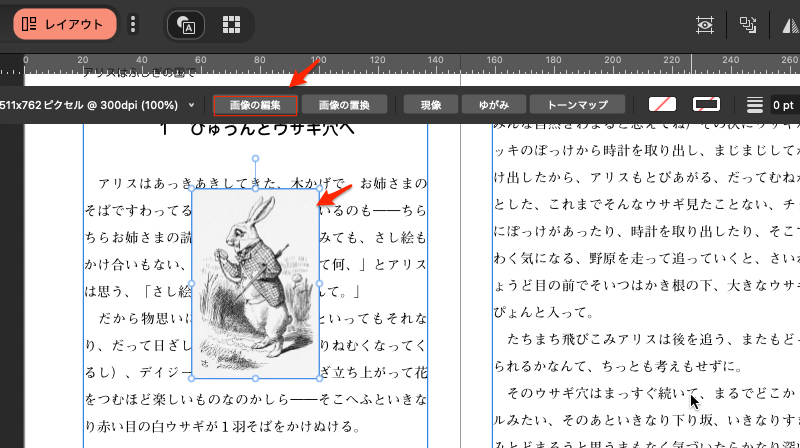Screen dimensions: 800x448
Task: Select the white rabbit illustration
Action: click(255, 283)
